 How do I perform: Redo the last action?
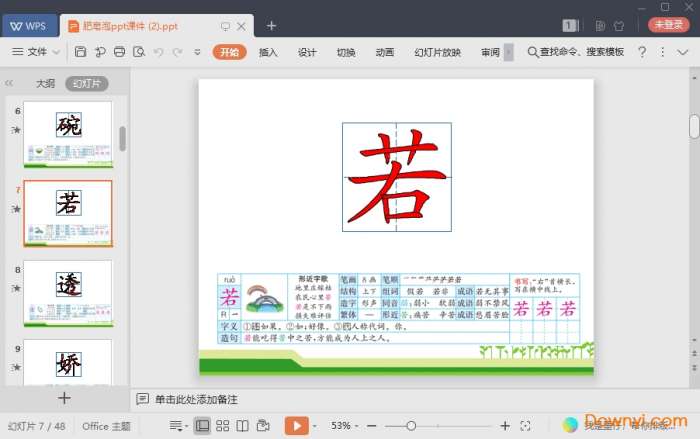(x=177, y=52)
